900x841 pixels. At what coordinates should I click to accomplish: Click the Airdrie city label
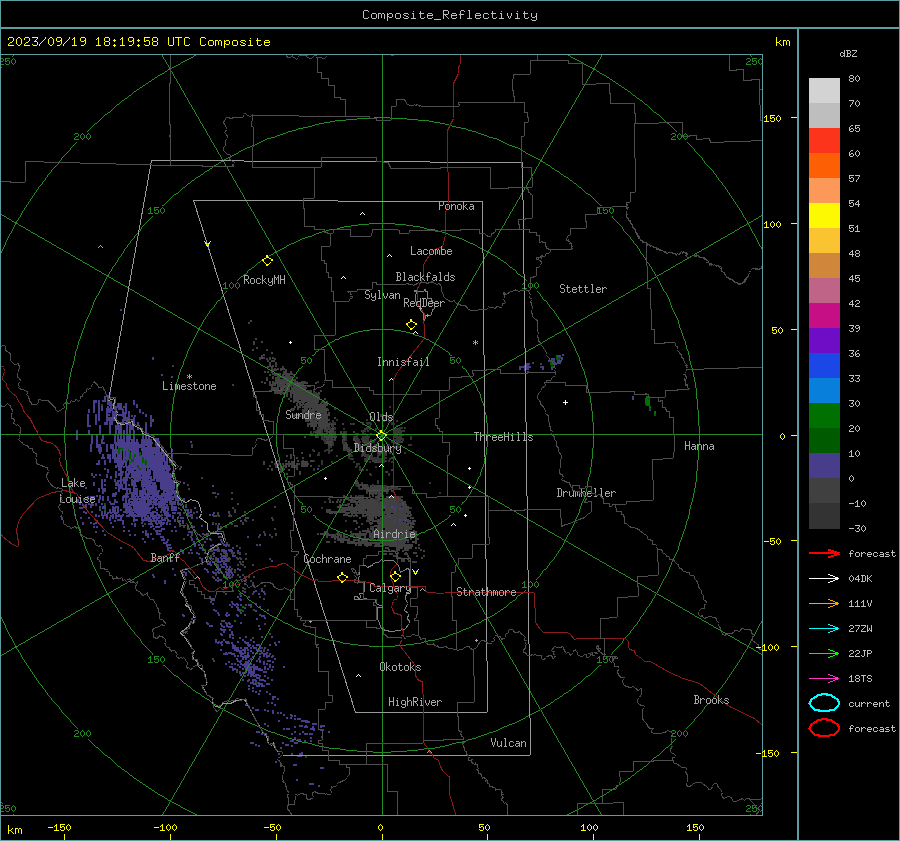394,534
